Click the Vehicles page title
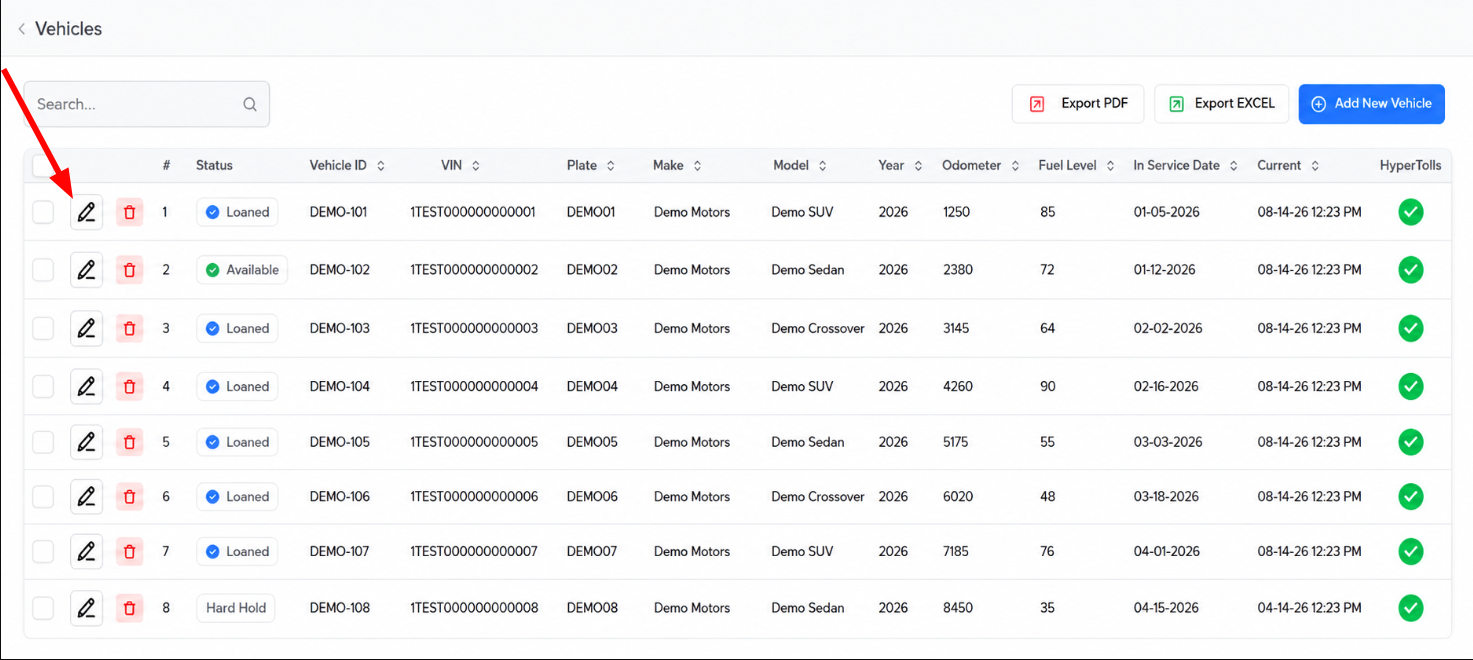 coord(69,29)
